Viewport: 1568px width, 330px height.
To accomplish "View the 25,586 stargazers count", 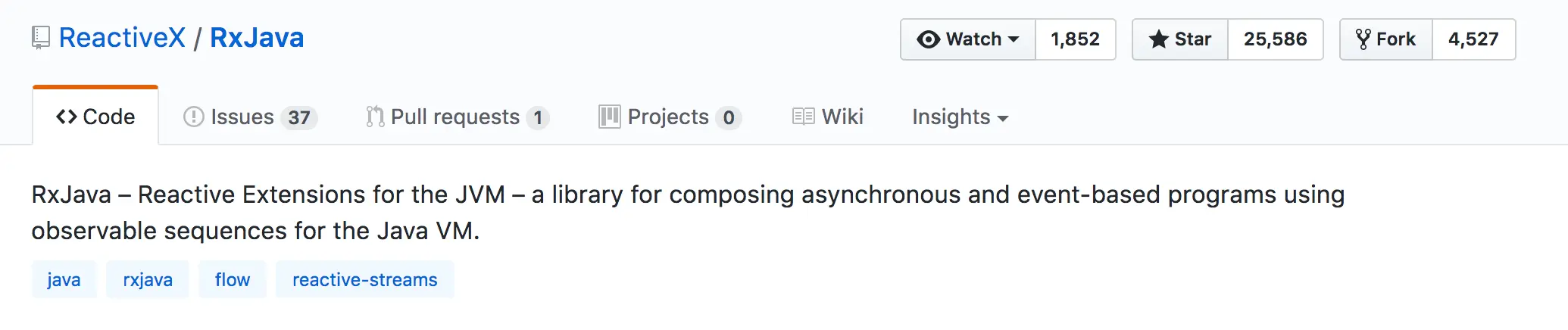I will [1275, 39].
